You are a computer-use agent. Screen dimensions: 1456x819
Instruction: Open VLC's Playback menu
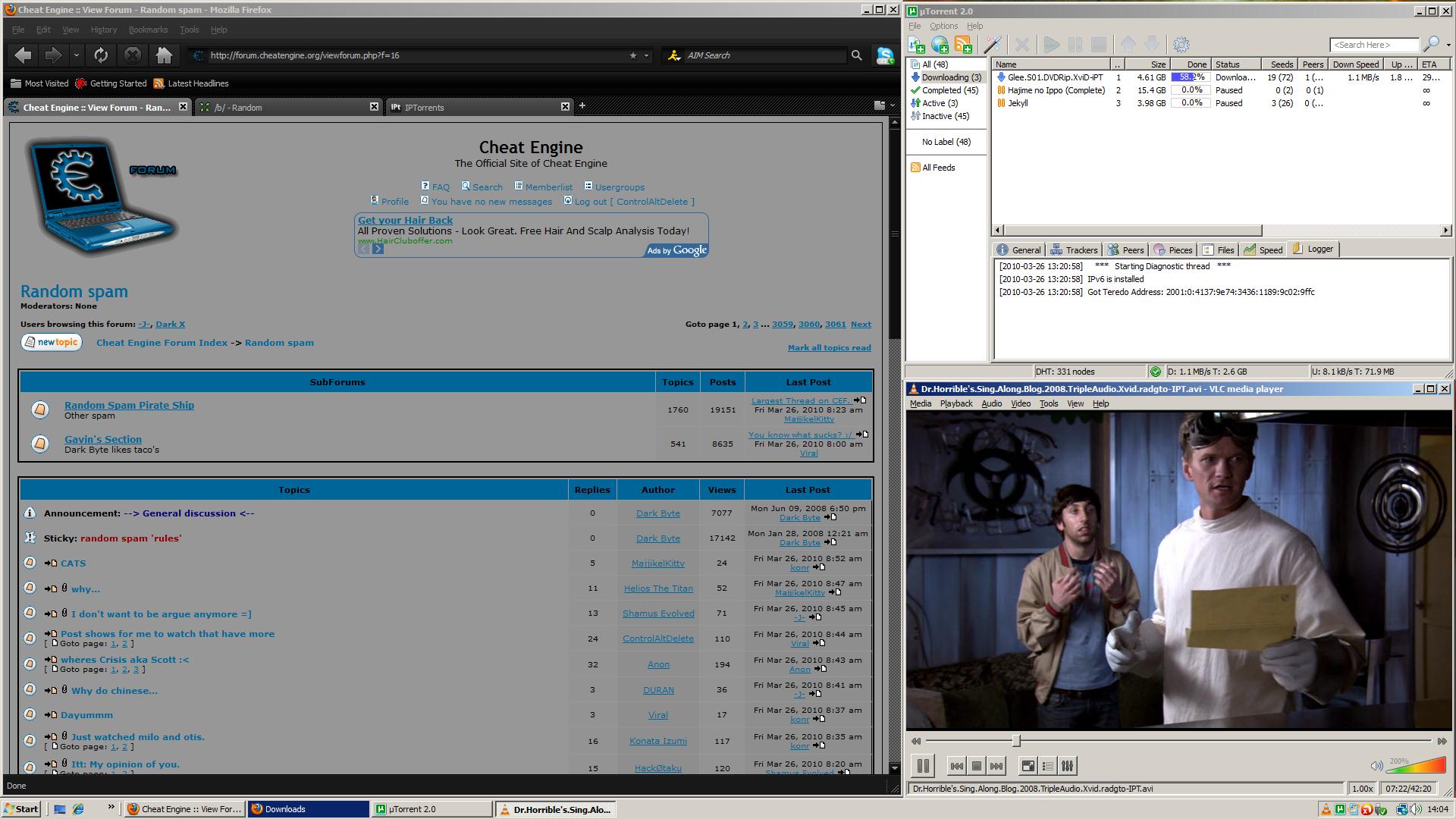point(956,403)
